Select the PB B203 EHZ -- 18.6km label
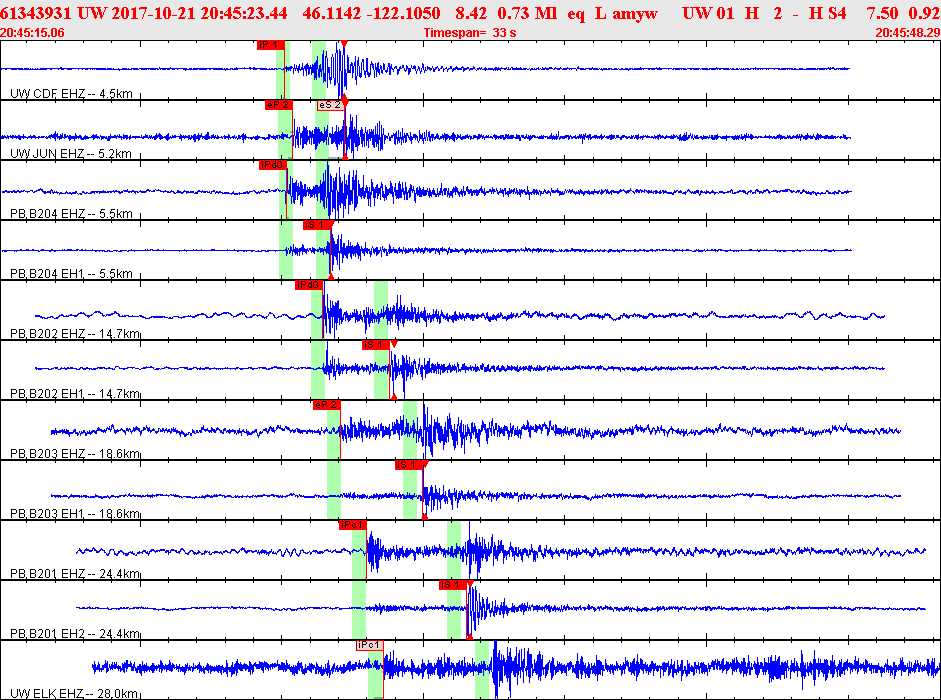 75,454
